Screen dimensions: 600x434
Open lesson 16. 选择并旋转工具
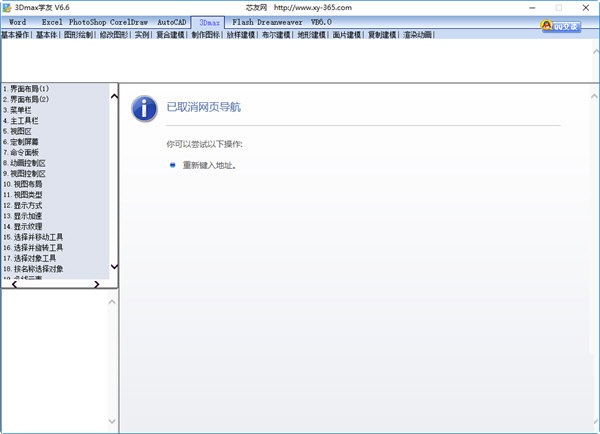pyautogui.click(x=33, y=248)
